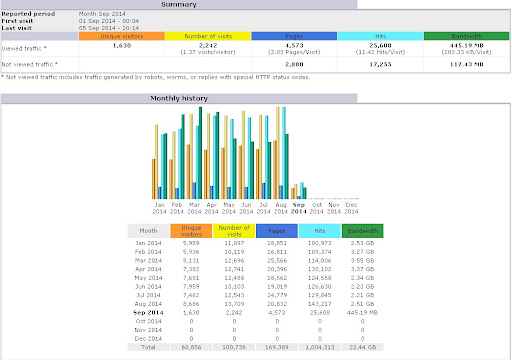512x360 pixels.
Task: Select the Sep 2014 row in table
Action: tap(255, 312)
